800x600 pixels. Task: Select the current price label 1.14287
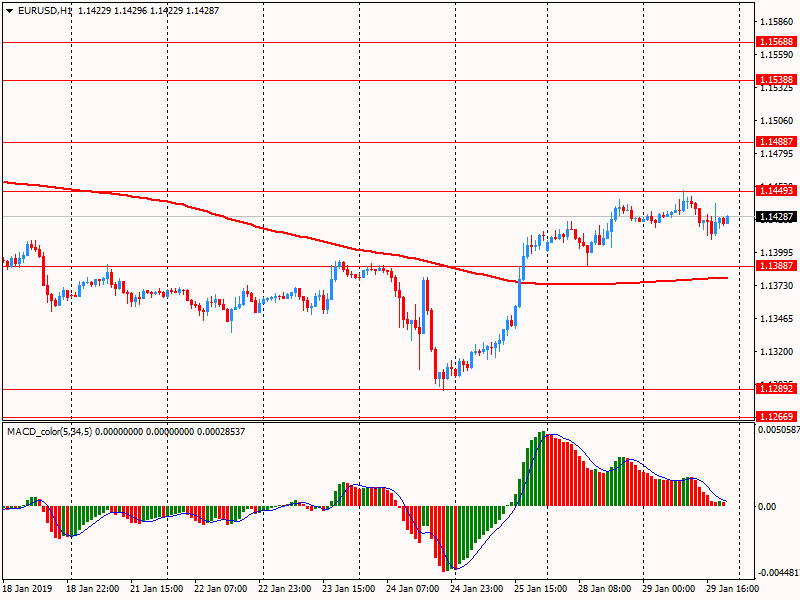click(x=776, y=216)
